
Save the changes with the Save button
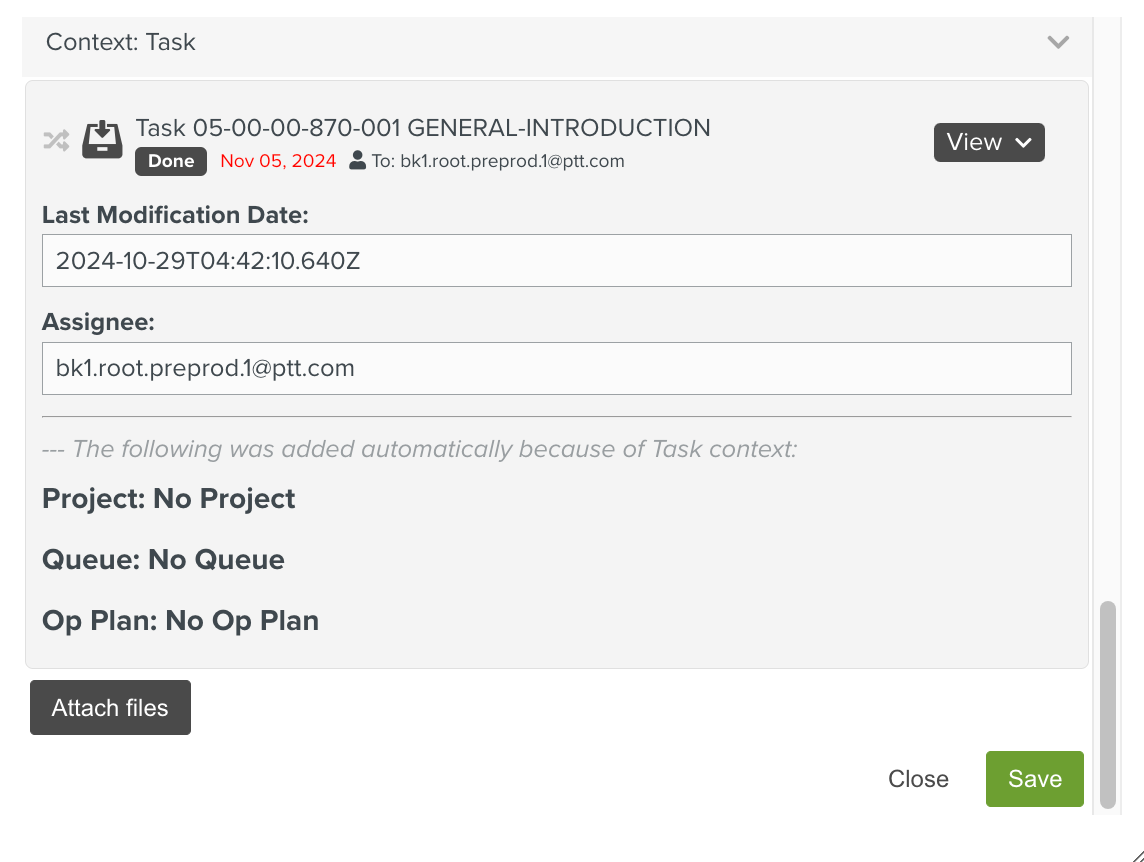coord(1035,779)
